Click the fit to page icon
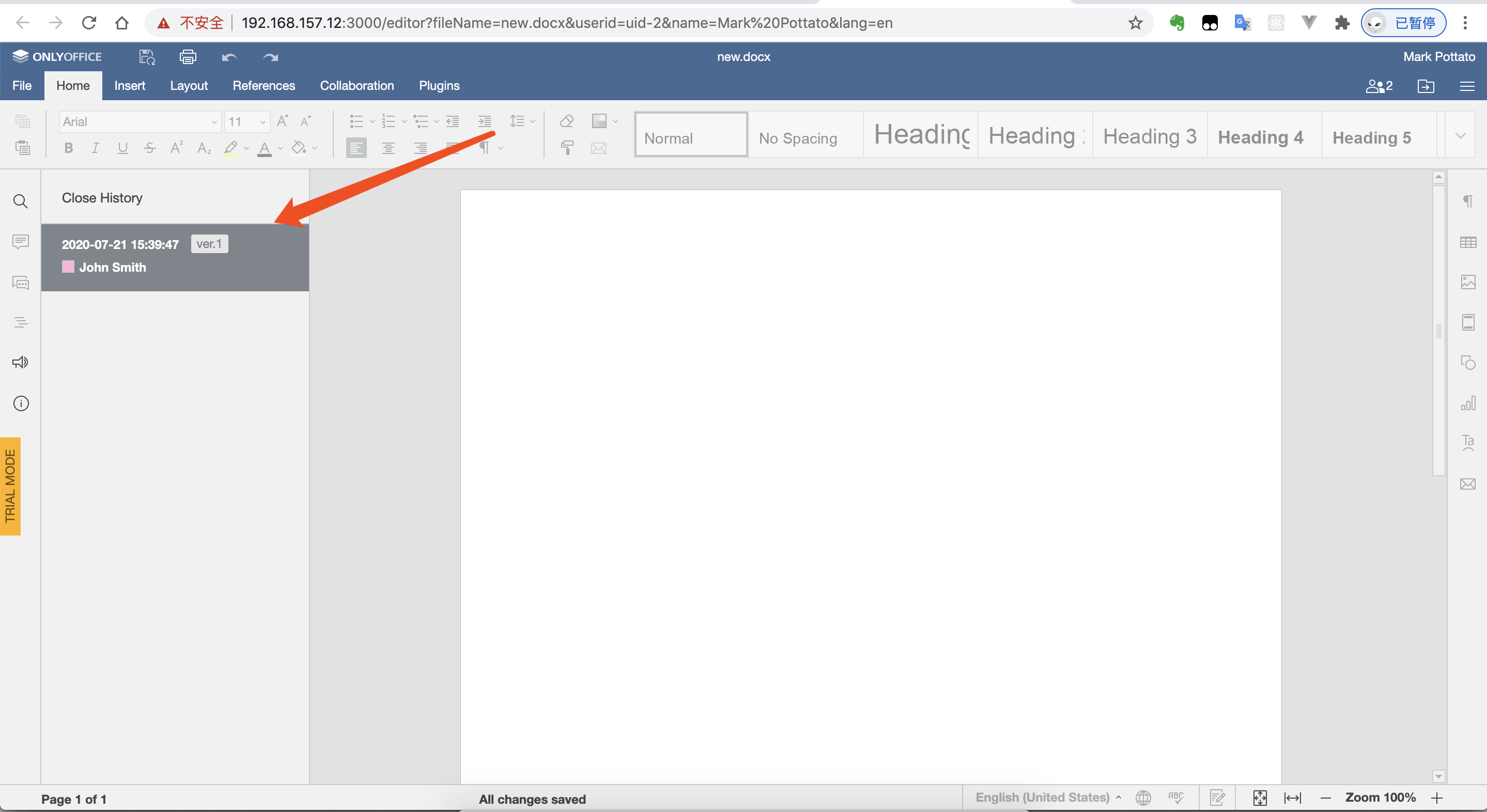The height and width of the screenshot is (812, 1487). click(1260, 798)
